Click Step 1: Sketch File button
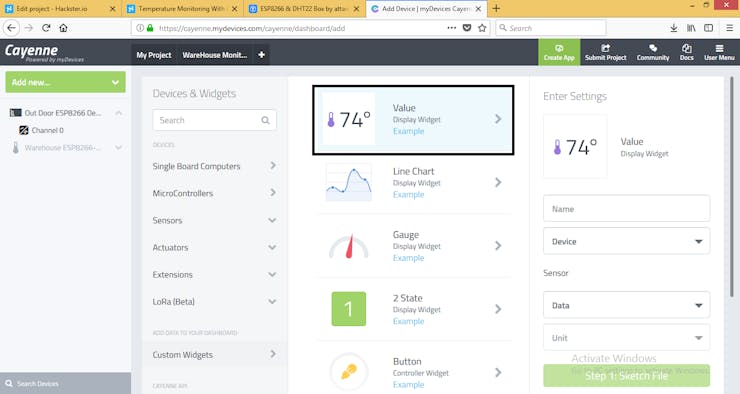The image size is (740, 394). (x=626, y=376)
